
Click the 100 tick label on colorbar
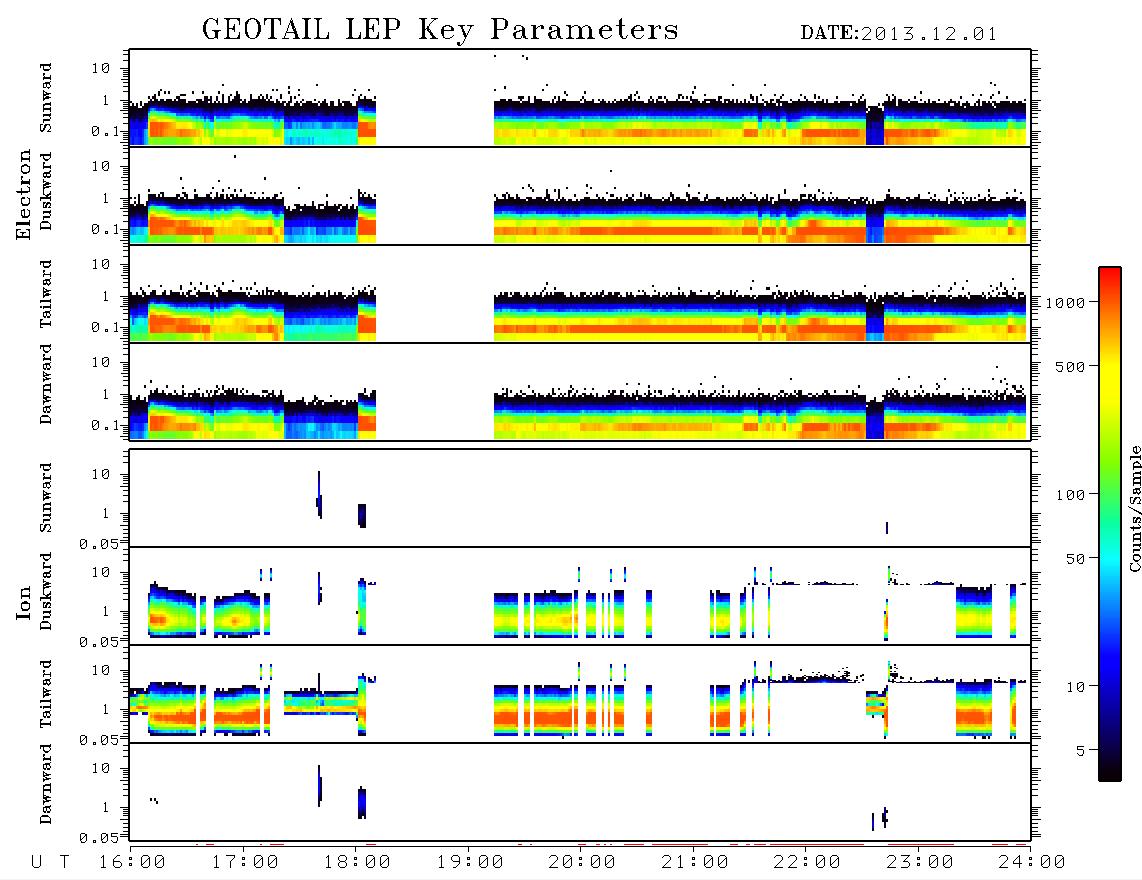click(x=1072, y=495)
